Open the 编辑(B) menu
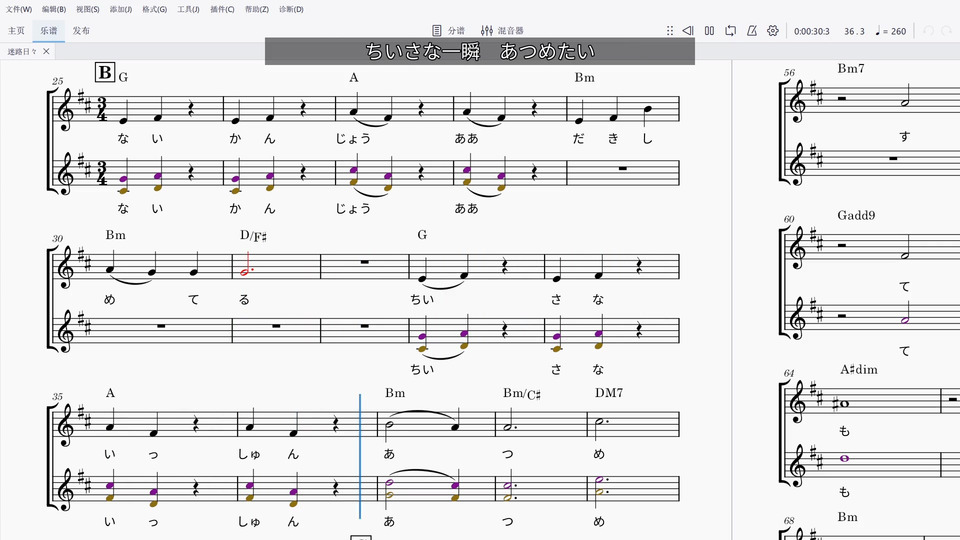This screenshot has width=960, height=540. pyautogui.click(x=54, y=9)
